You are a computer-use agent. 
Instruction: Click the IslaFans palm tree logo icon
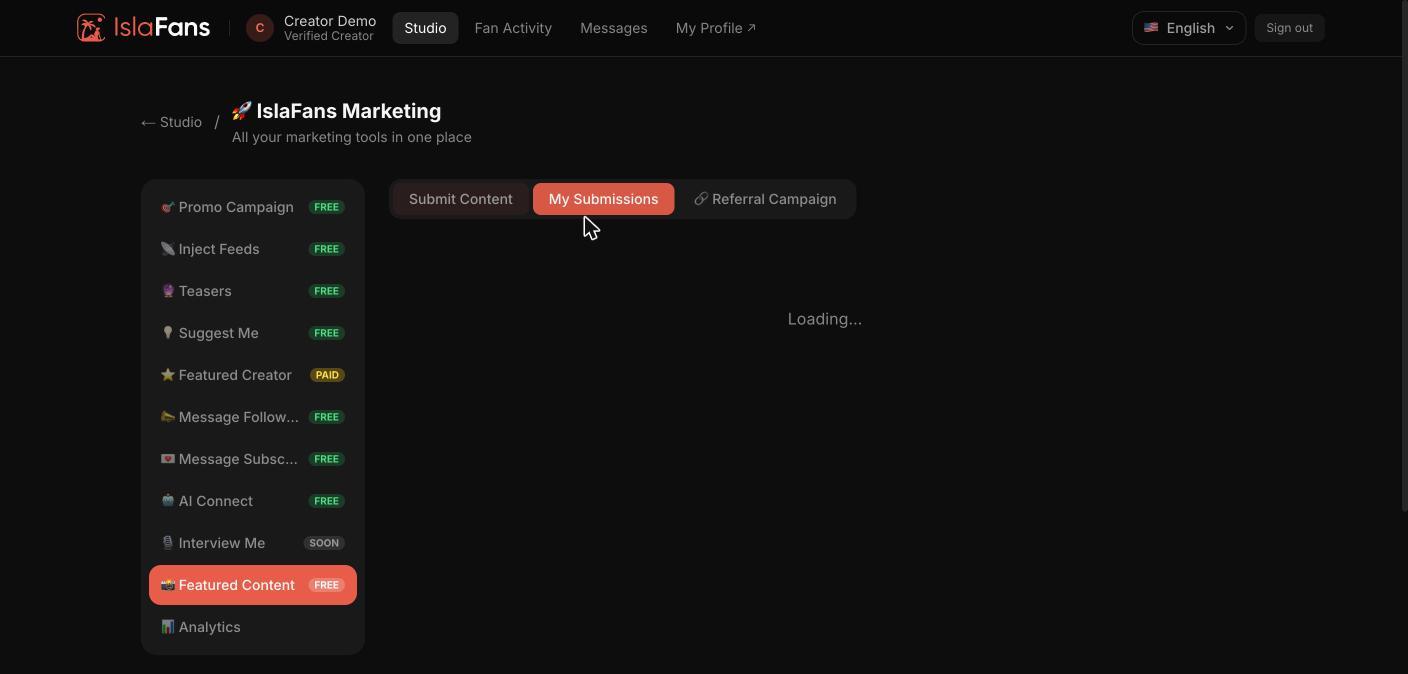click(x=91, y=28)
